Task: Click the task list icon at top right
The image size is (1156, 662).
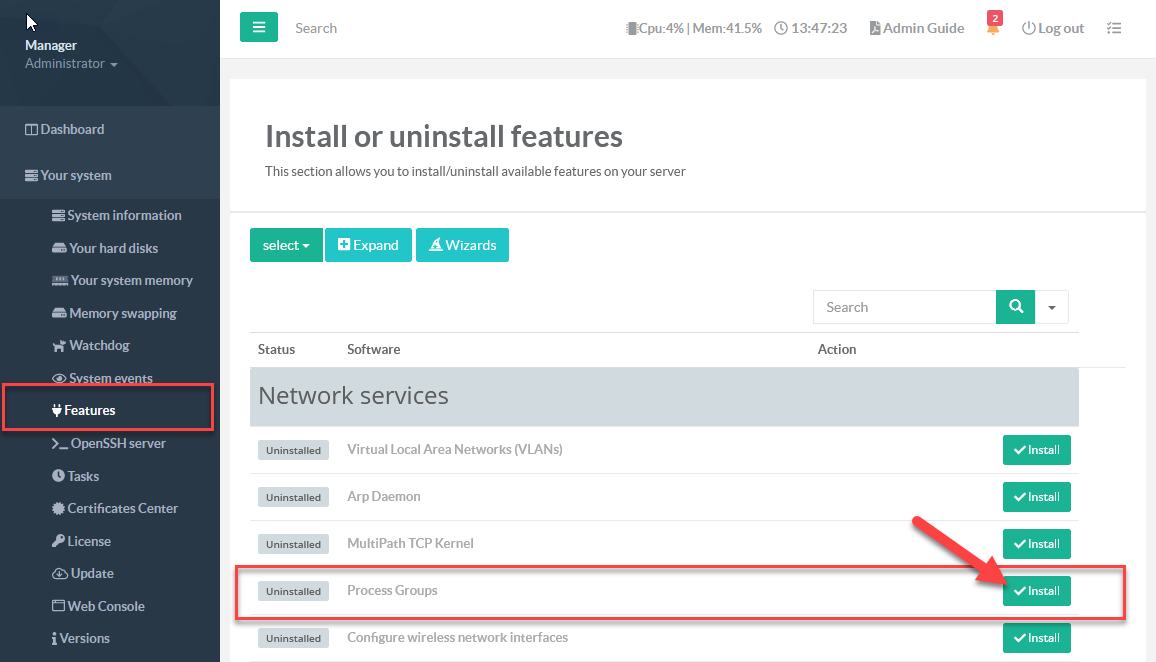Action: tap(1114, 28)
